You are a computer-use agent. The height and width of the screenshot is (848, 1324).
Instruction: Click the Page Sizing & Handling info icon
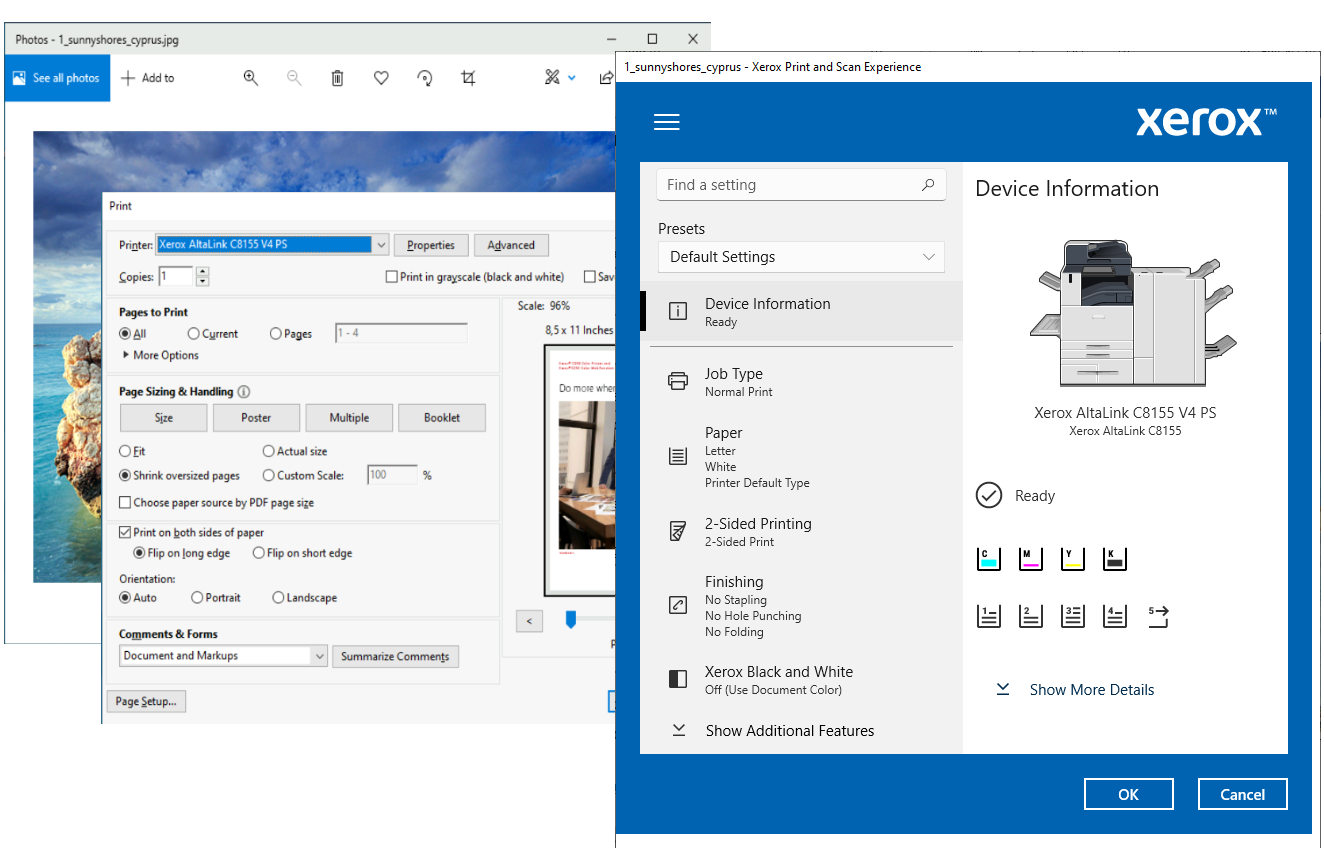[x=244, y=392]
